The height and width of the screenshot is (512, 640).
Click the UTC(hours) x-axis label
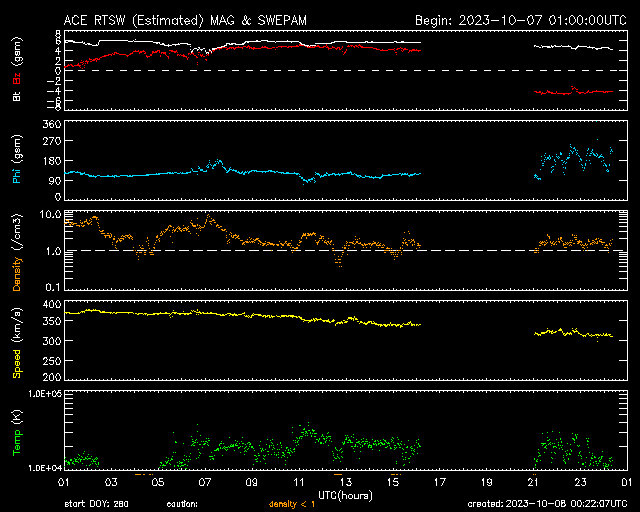pyautogui.click(x=345, y=494)
